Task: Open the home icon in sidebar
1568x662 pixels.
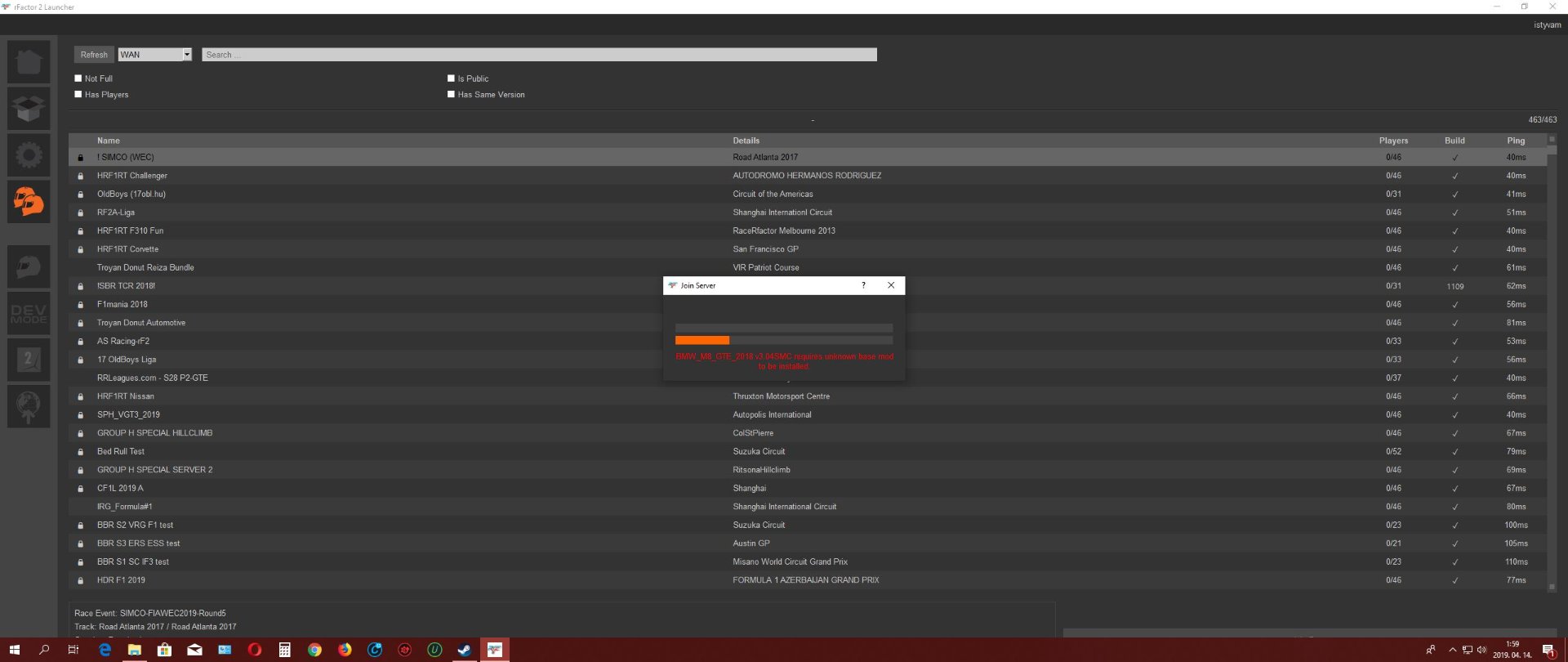Action: [29, 62]
